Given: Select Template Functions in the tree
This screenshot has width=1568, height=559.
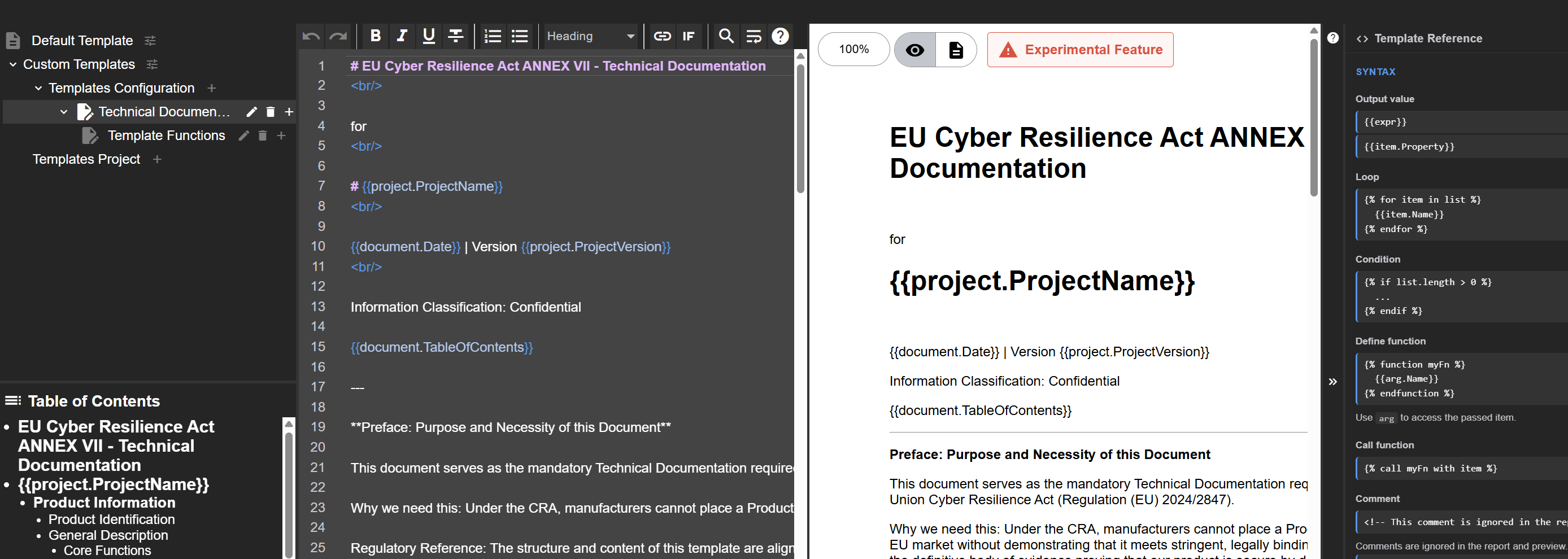Looking at the screenshot, I should [x=166, y=136].
